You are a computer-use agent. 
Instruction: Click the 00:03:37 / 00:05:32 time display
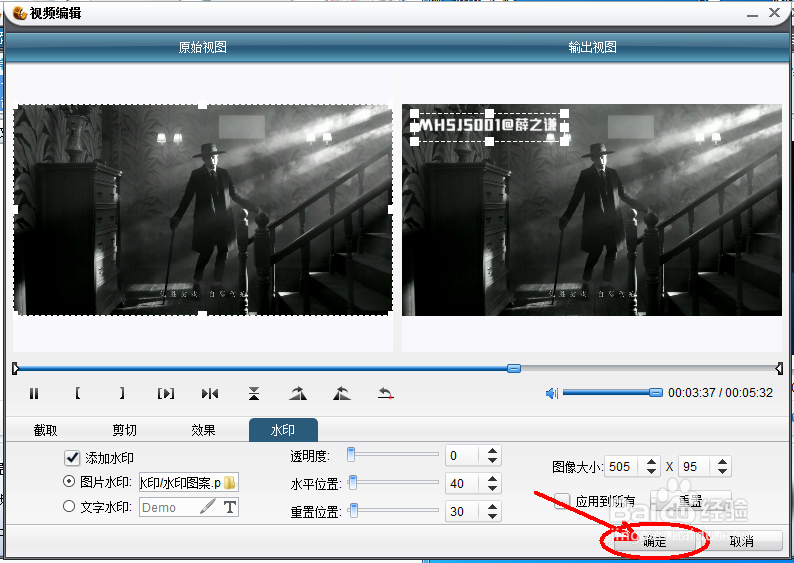point(720,392)
